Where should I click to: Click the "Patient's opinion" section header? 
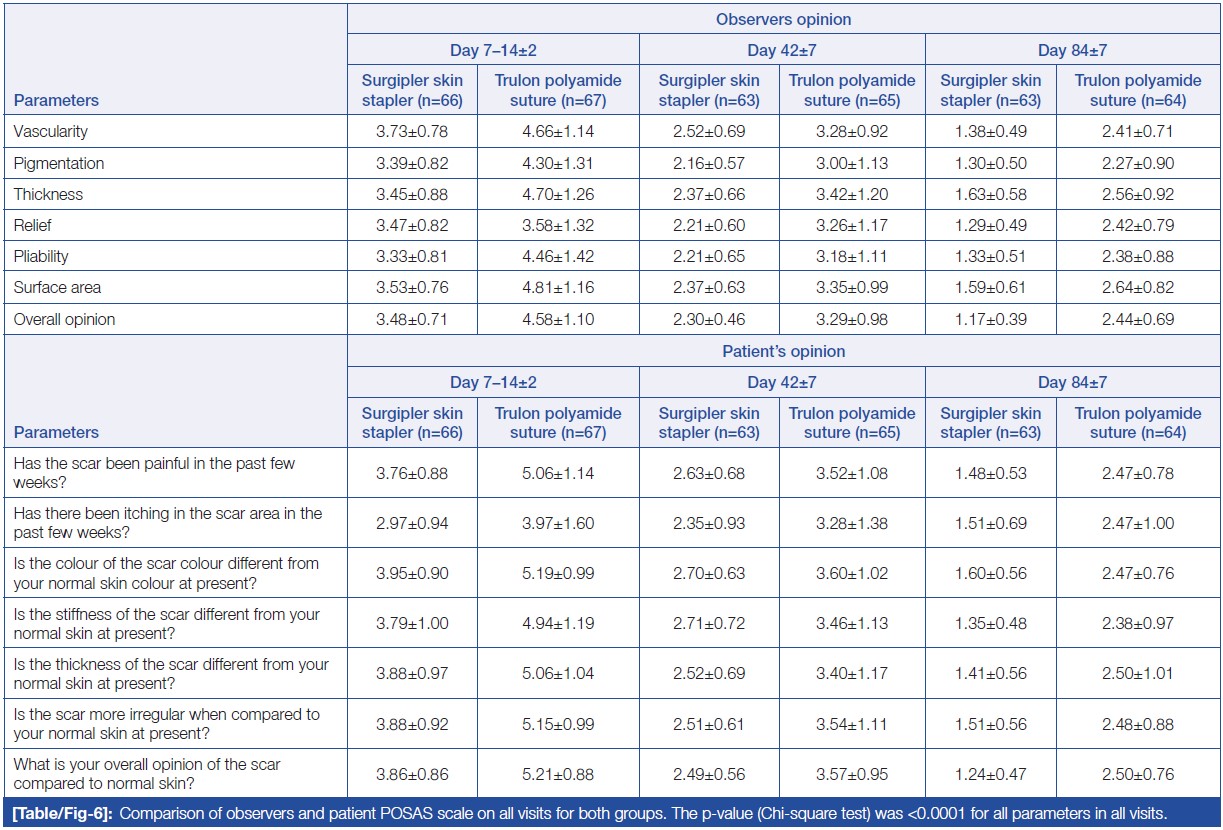[783, 352]
